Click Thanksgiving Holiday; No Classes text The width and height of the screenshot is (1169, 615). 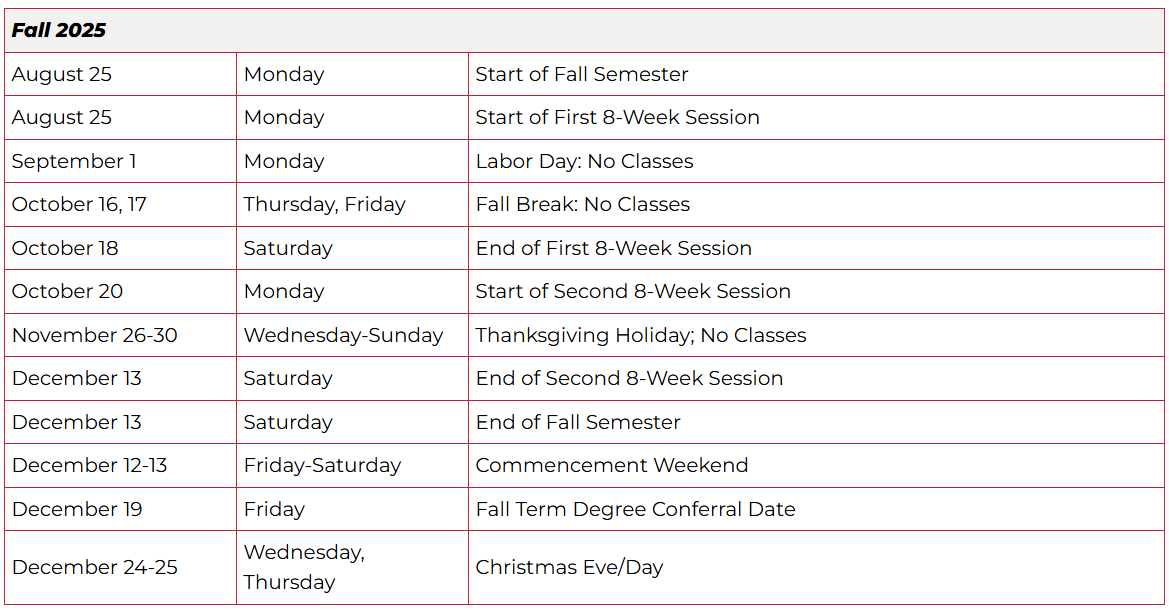coord(641,335)
